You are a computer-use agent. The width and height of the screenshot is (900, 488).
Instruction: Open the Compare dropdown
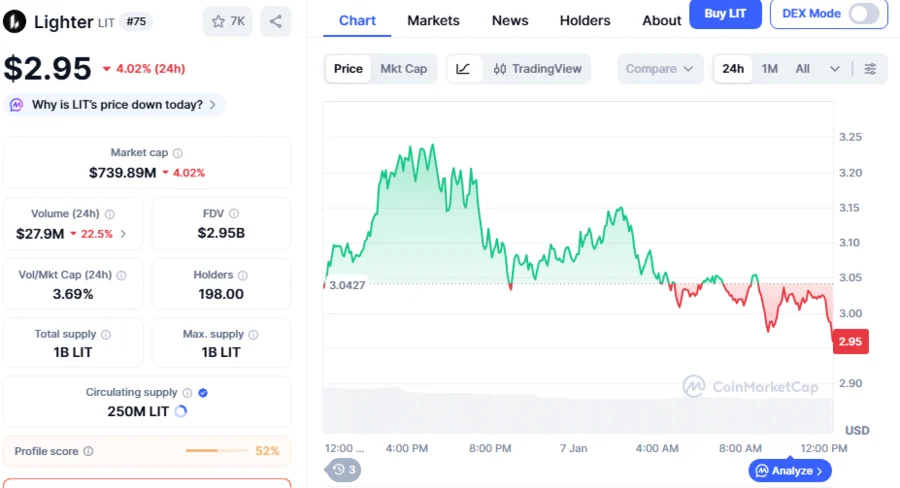659,69
